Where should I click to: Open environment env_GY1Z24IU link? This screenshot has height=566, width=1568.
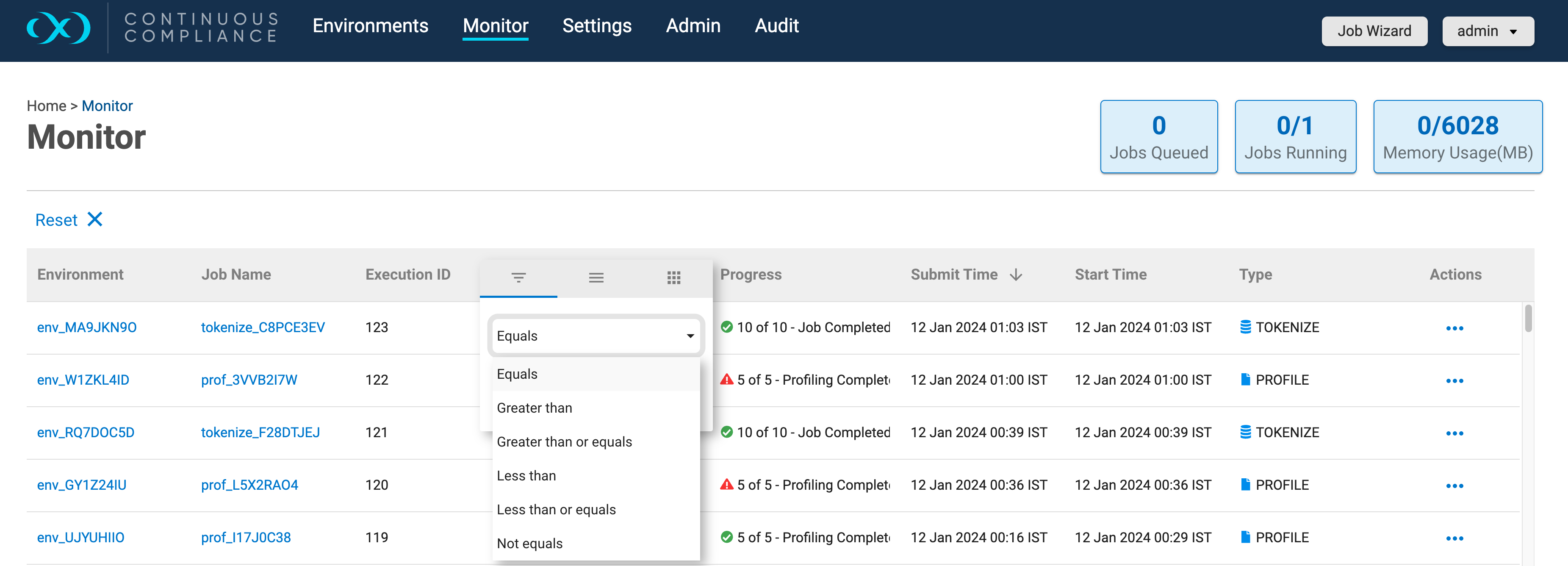coord(82,485)
